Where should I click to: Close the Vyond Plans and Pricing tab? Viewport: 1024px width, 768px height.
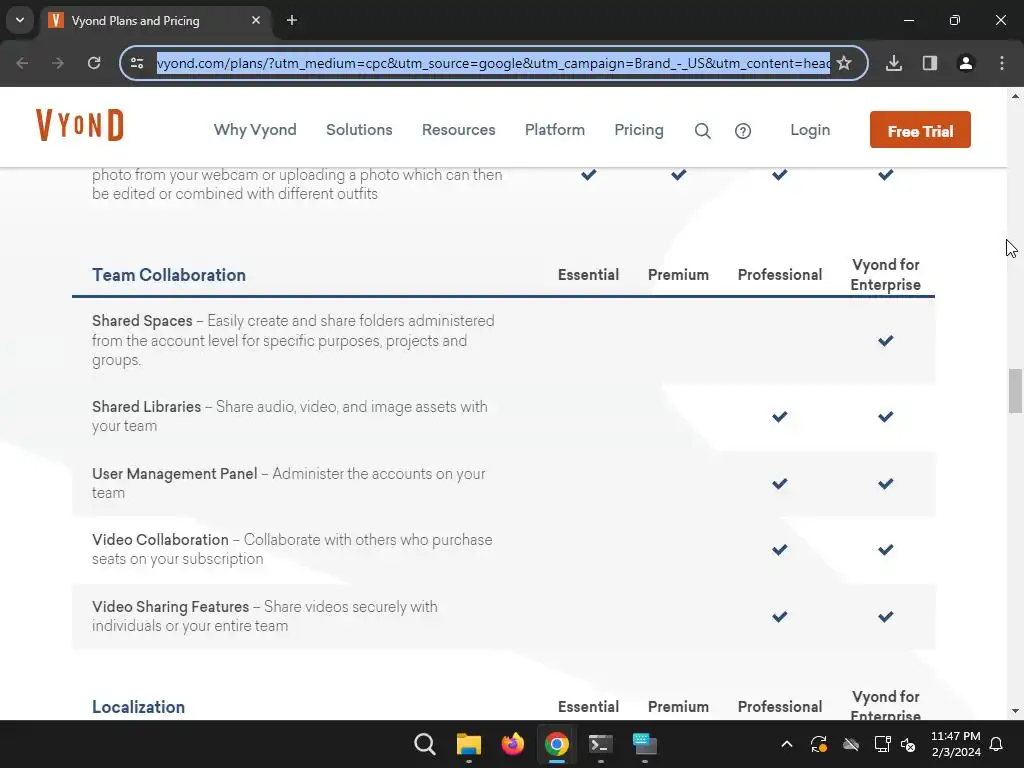[x=256, y=20]
